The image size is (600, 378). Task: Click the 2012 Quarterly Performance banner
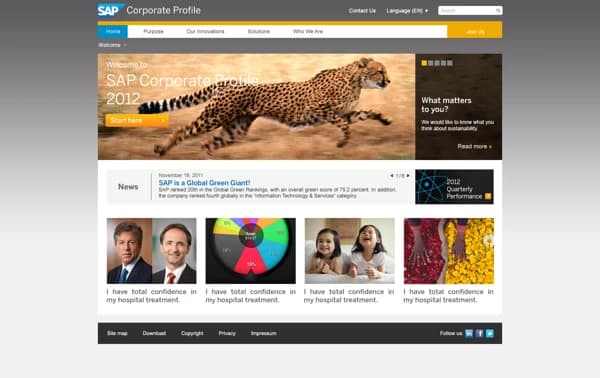454,187
